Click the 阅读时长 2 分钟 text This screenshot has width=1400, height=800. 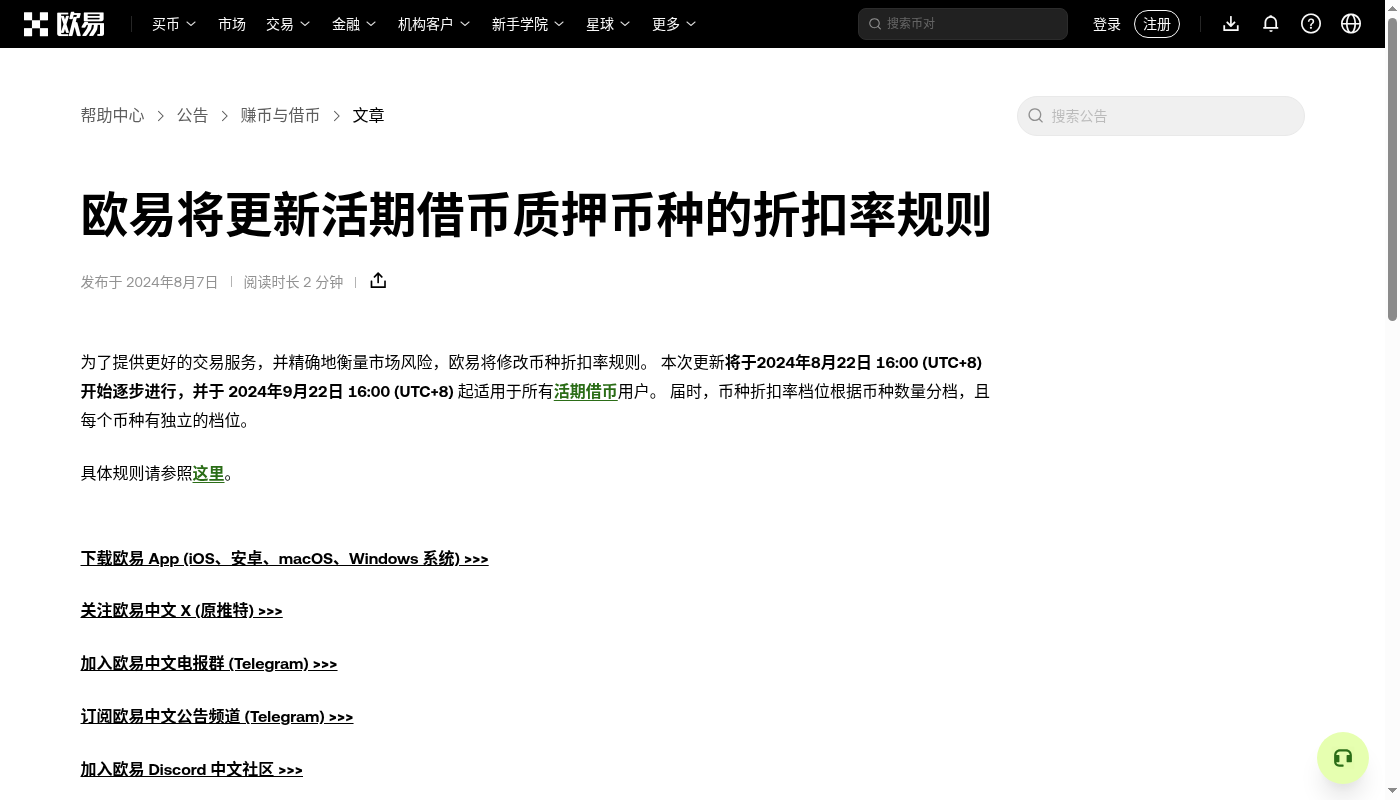(293, 282)
